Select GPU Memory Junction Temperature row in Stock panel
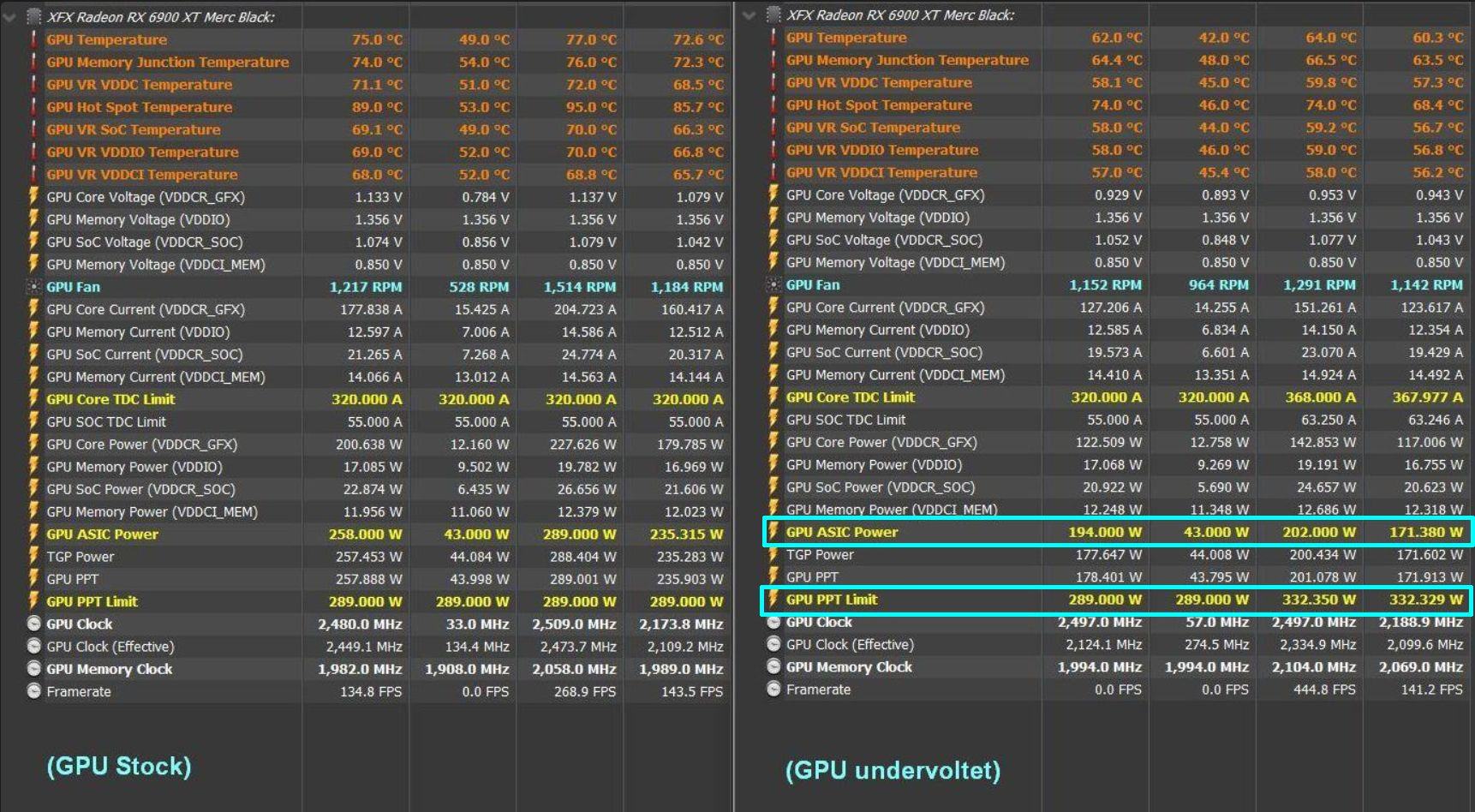The image size is (1475, 812). point(367,62)
